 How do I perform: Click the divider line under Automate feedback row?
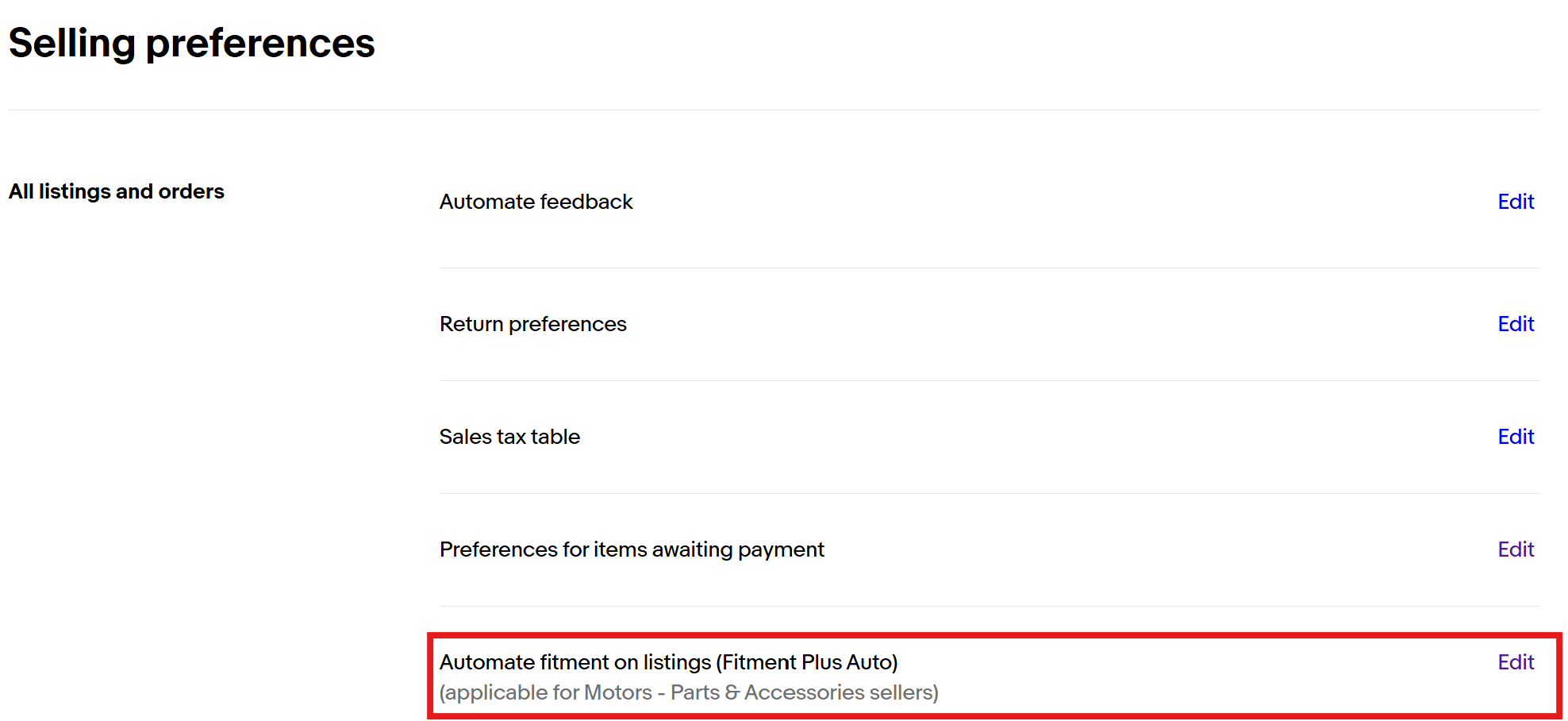pyautogui.click(x=989, y=268)
